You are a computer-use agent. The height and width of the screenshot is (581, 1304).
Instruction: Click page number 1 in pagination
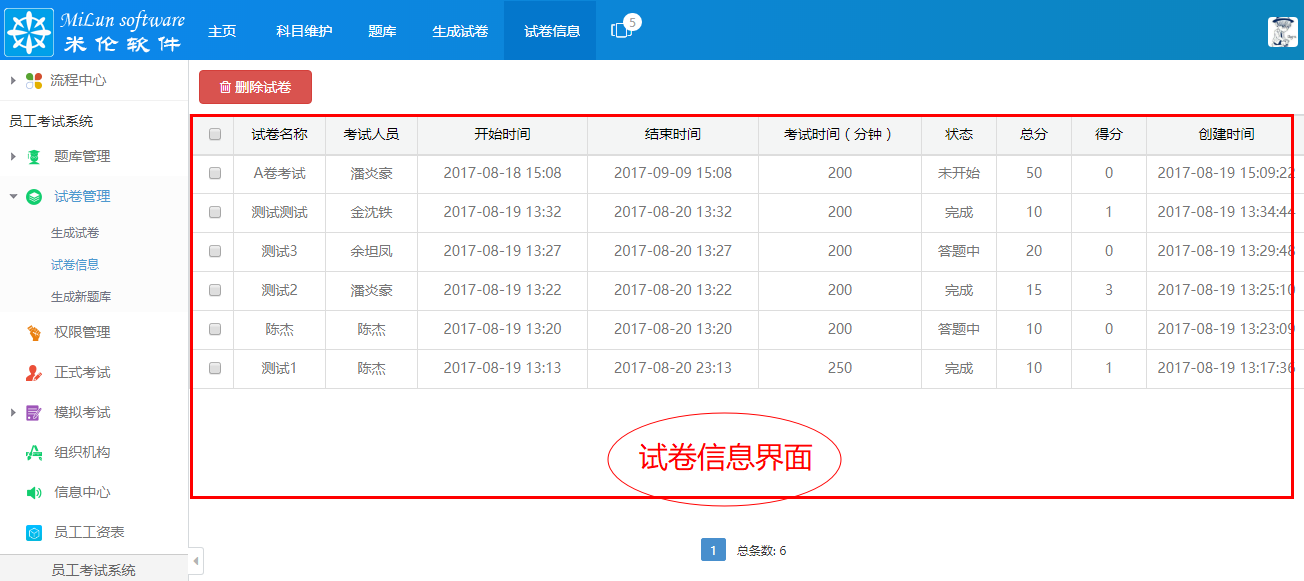[x=712, y=549]
